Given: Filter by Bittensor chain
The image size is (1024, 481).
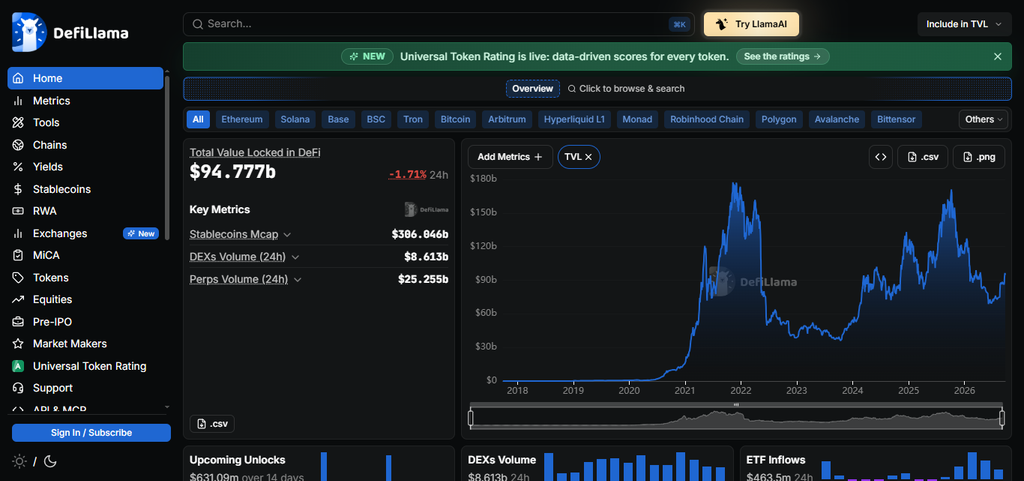Looking at the screenshot, I should 897,119.
